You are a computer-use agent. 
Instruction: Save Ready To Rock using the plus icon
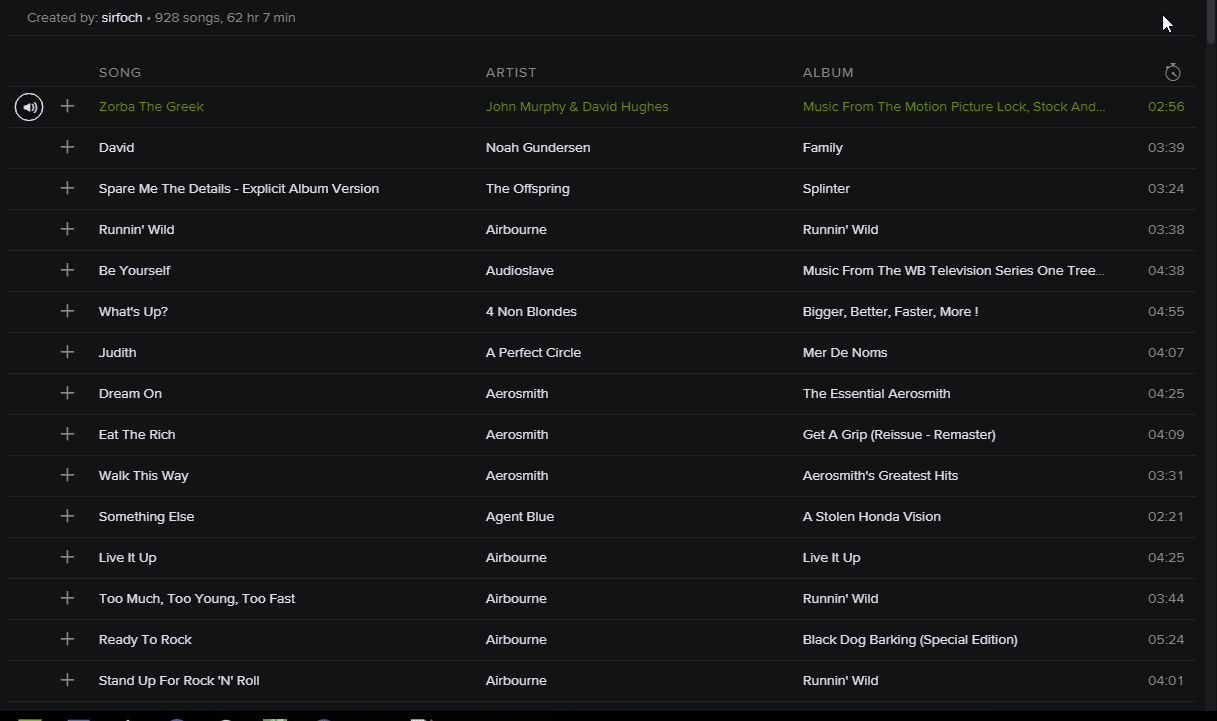(x=67, y=639)
